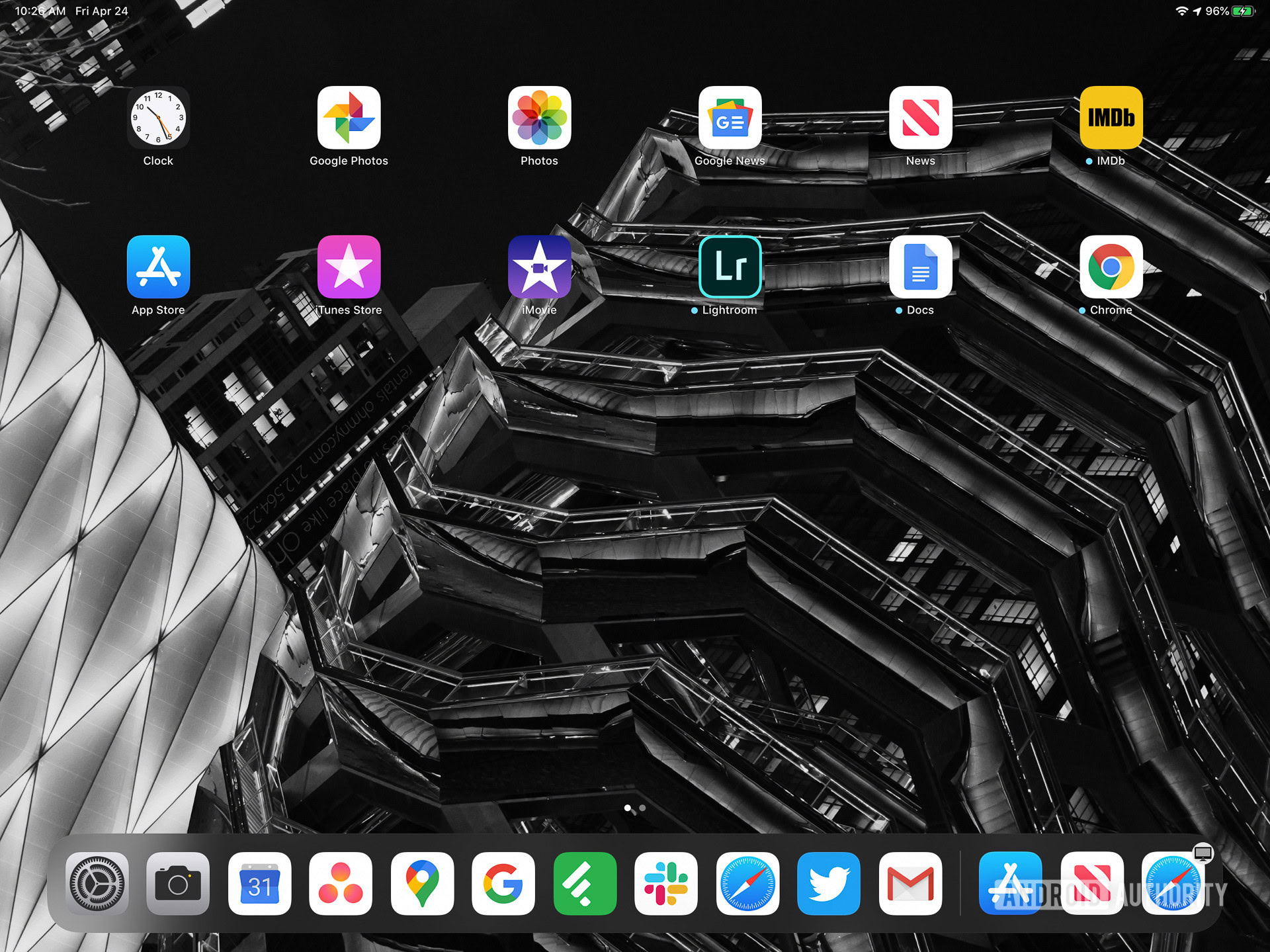Launch Google Photos pinwheel icon
The image size is (1270, 952).
349,118
